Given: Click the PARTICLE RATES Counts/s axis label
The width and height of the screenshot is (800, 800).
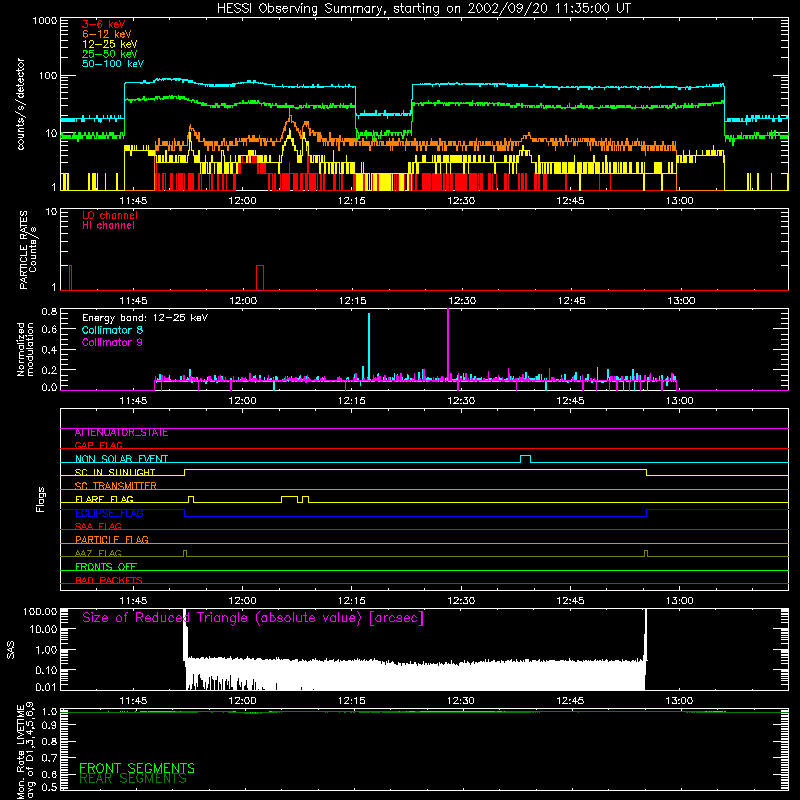Looking at the screenshot, I should [x=28, y=250].
